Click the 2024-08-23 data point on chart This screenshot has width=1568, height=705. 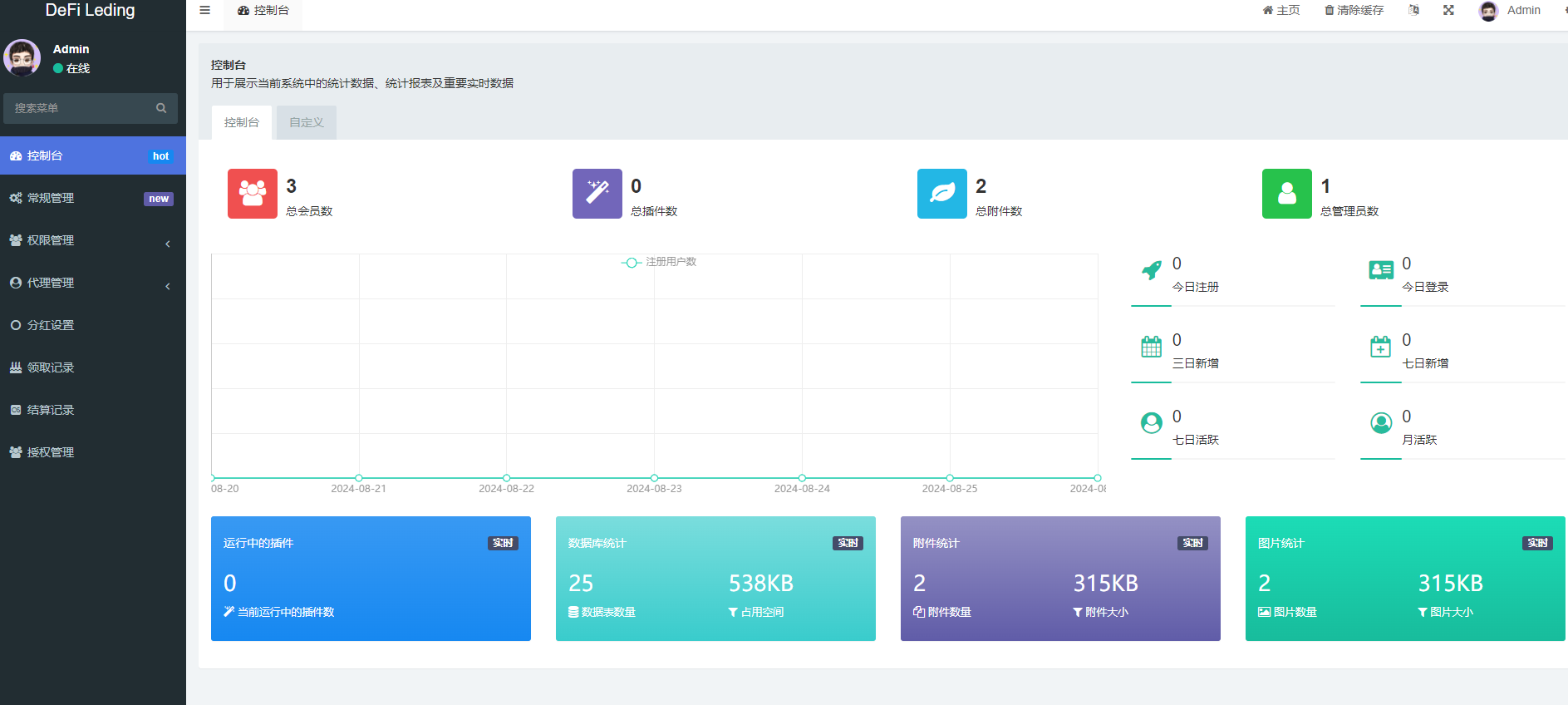coord(654,478)
